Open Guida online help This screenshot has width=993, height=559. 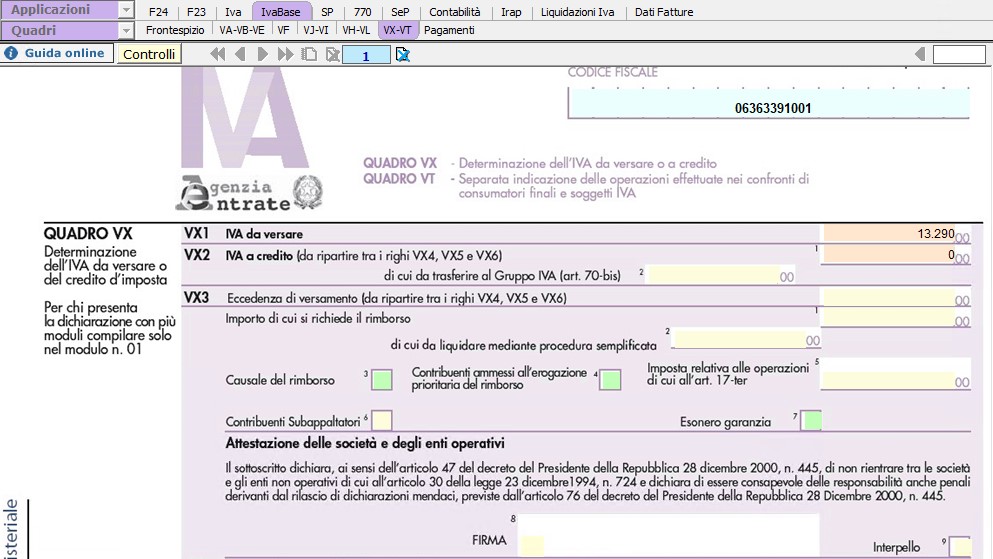coord(58,53)
